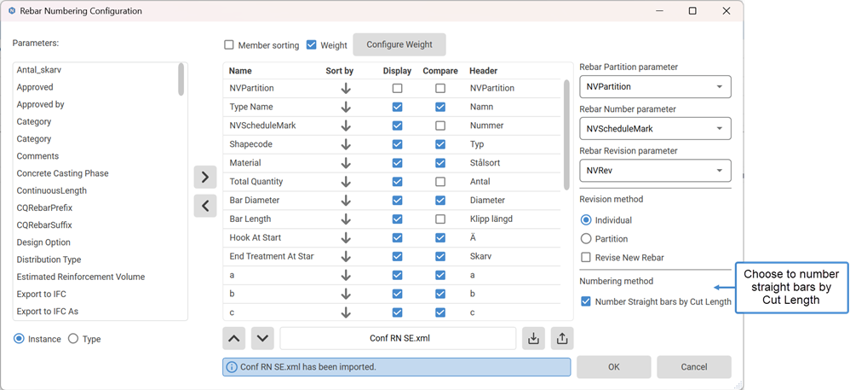Image resolution: width=850 pixels, height=390 pixels.
Task: Select Export to IFC As parameter
Action: pyautogui.click(x=49, y=311)
